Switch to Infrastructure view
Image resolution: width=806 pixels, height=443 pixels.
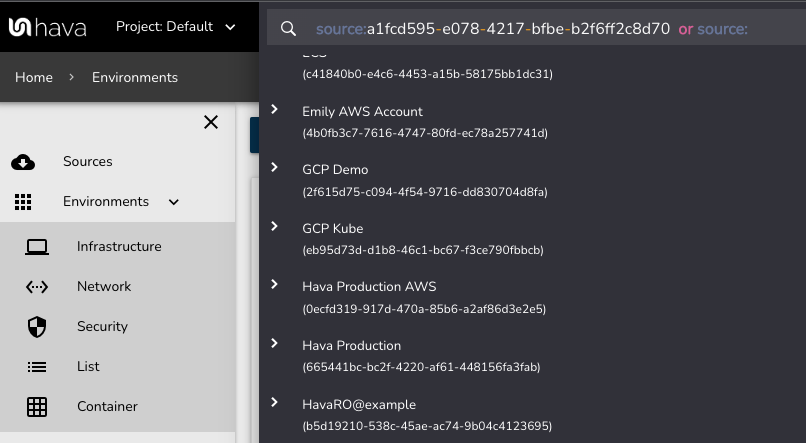tap(119, 247)
